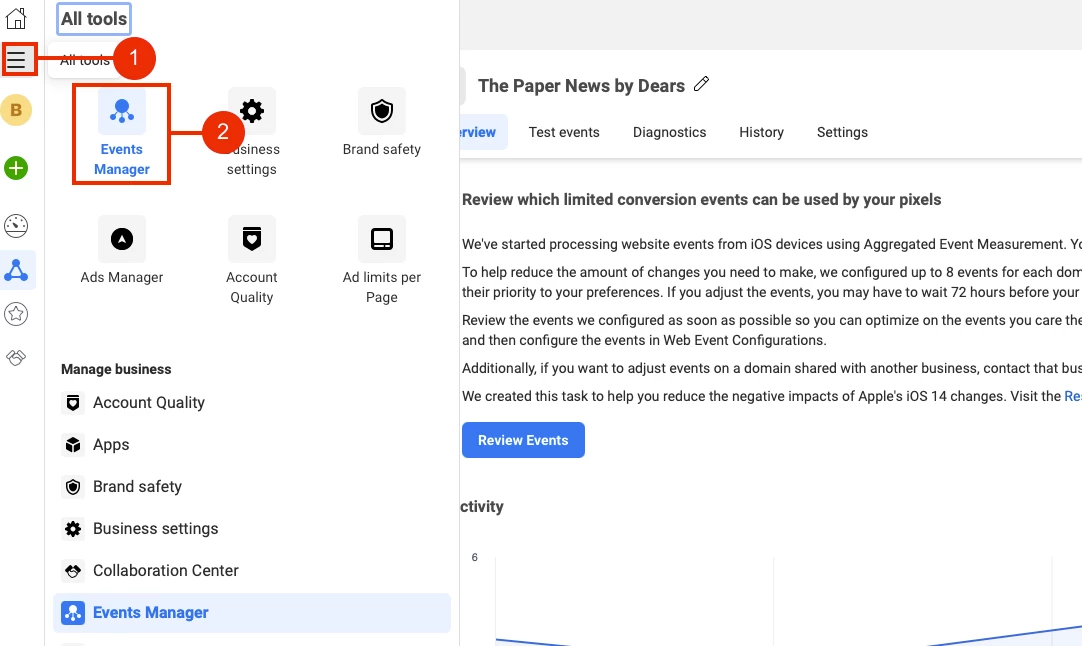Open Ad limits per Page shortcut tile
This screenshot has width=1082, height=646.
(x=382, y=261)
